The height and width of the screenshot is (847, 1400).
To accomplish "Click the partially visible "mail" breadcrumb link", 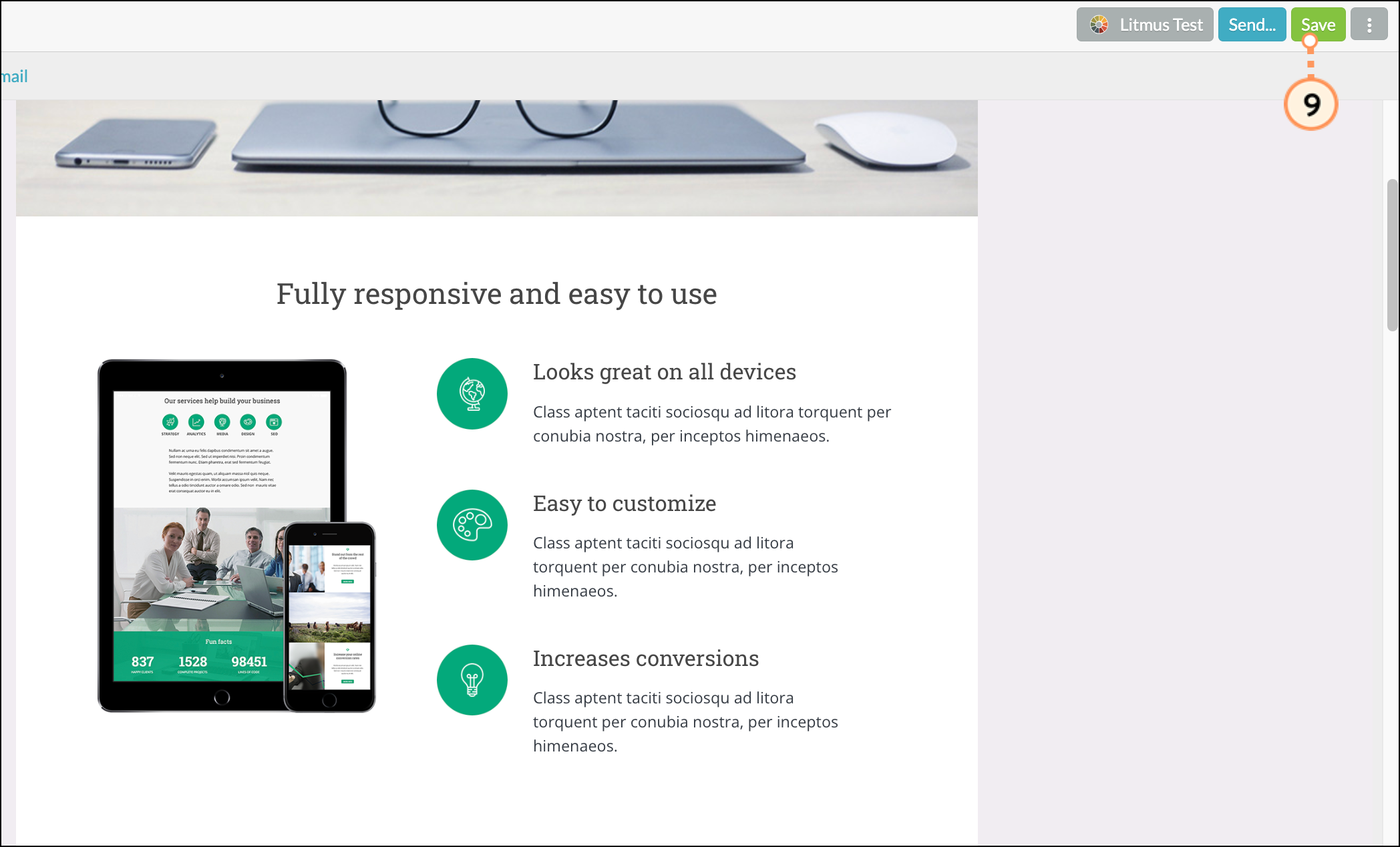I will pos(14,76).
